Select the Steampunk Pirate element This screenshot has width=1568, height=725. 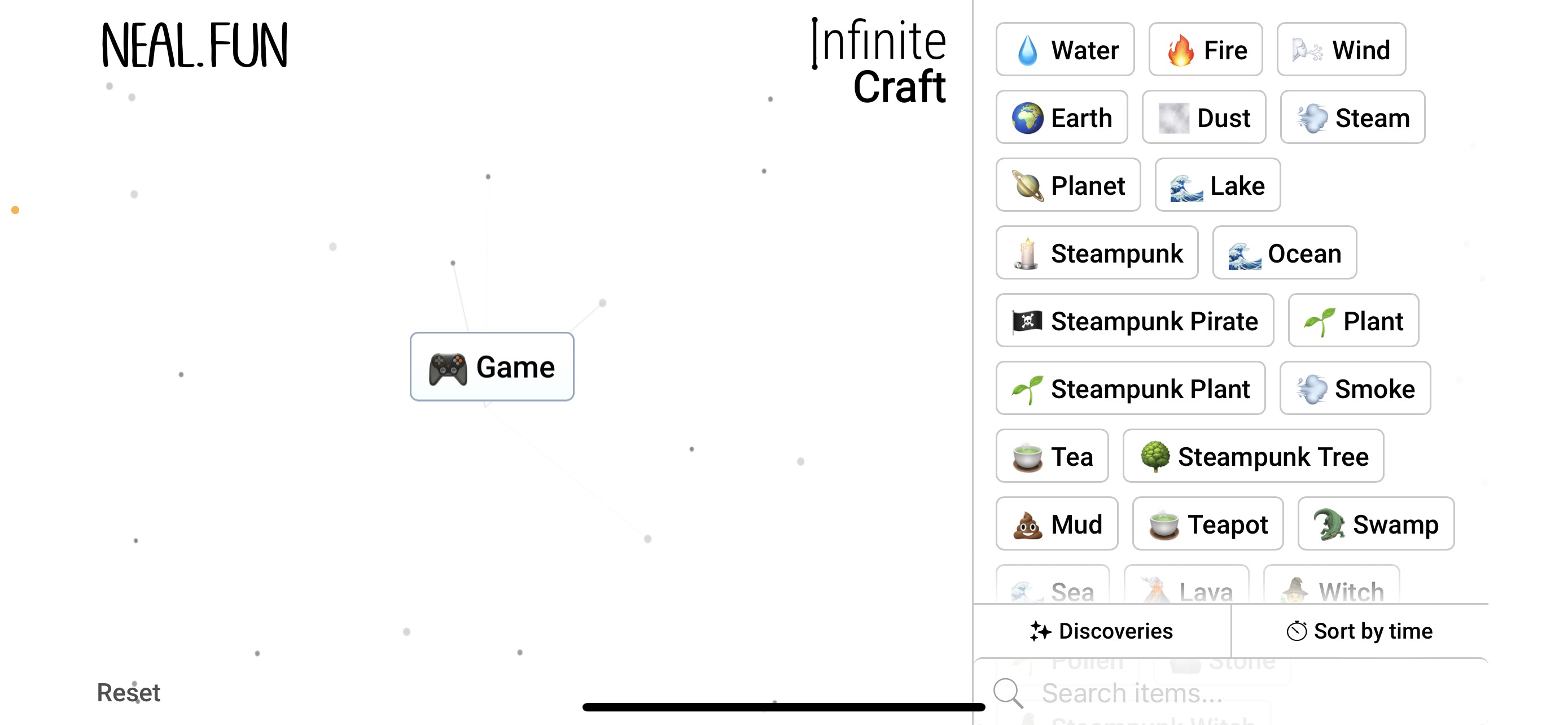click(x=1134, y=321)
